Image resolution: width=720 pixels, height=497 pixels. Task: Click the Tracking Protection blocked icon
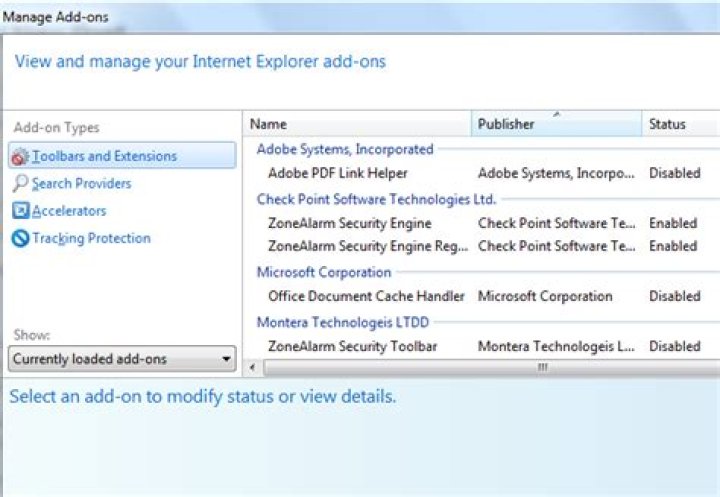click(21, 239)
